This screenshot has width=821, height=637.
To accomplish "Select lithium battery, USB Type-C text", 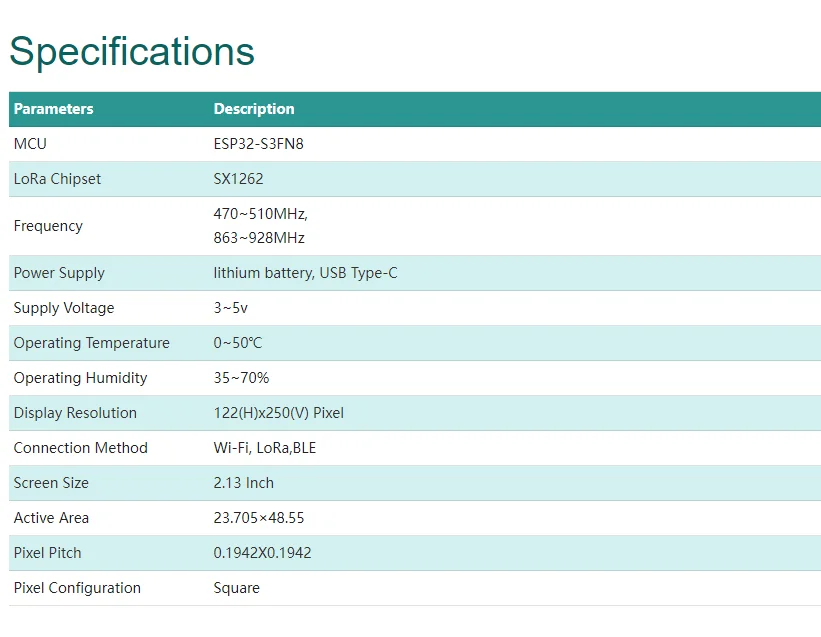I will click(x=306, y=273).
